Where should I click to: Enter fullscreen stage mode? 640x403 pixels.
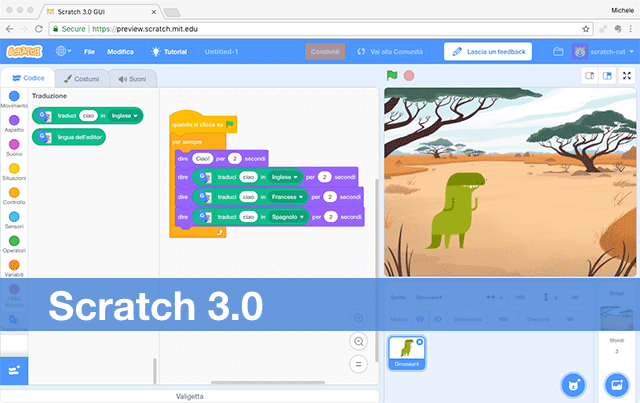tap(627, 76)
